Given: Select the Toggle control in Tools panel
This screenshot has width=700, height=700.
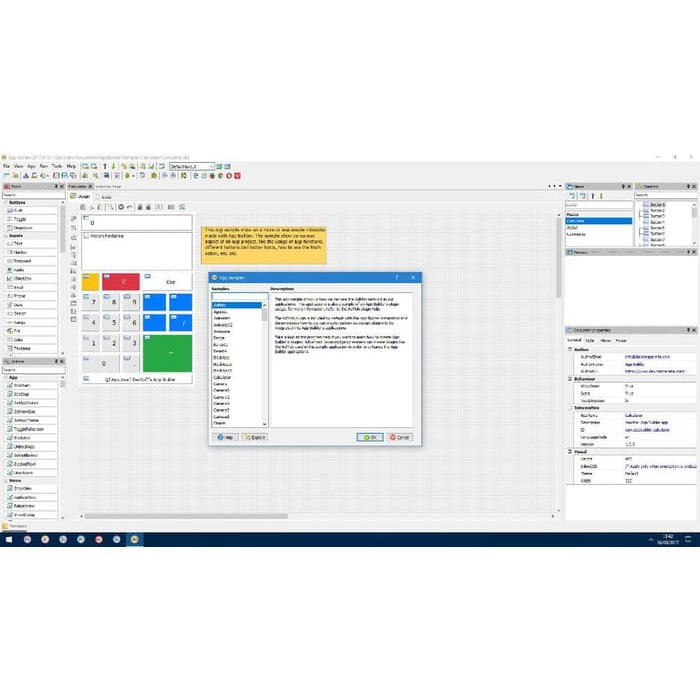Looking at the screenshot, I should click(31, 219).
